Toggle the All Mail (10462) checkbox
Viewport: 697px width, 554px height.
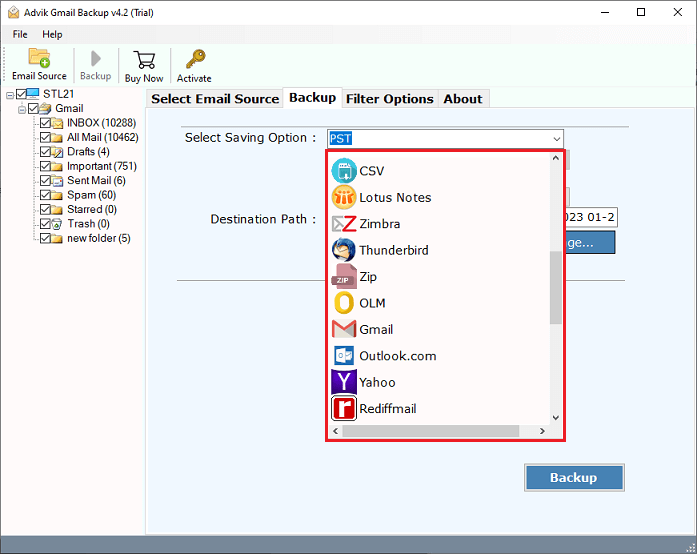45,137
